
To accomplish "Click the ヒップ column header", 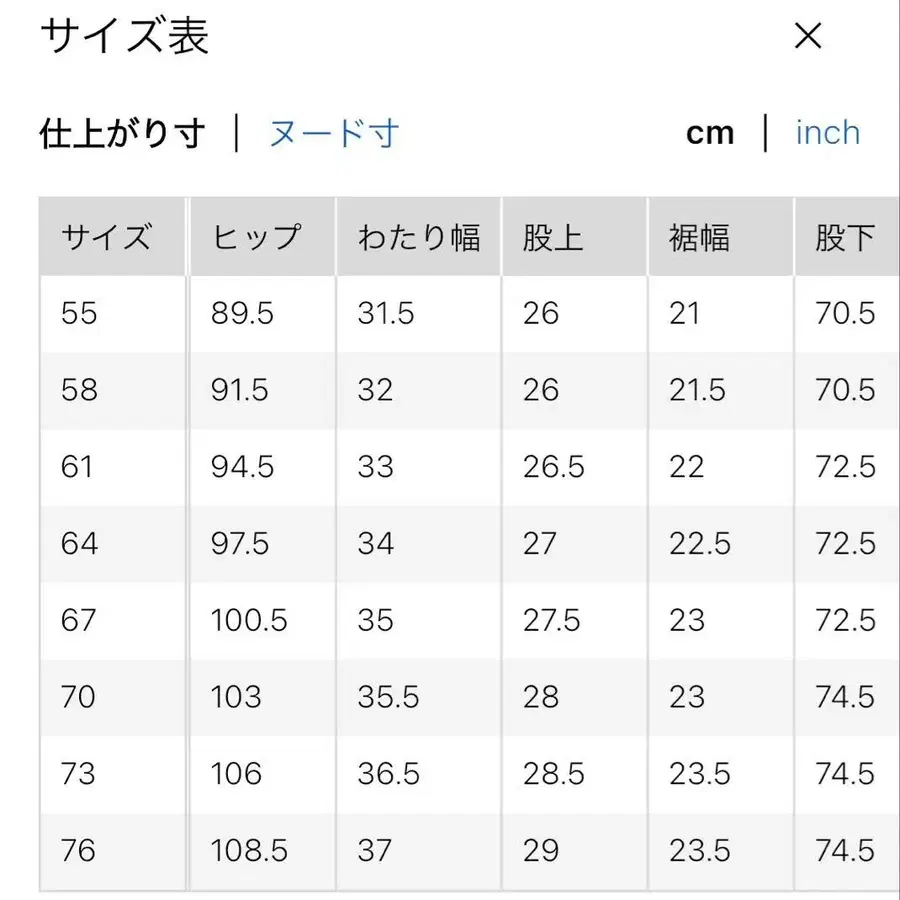I will pyautogui.click(x=256, y=236).
